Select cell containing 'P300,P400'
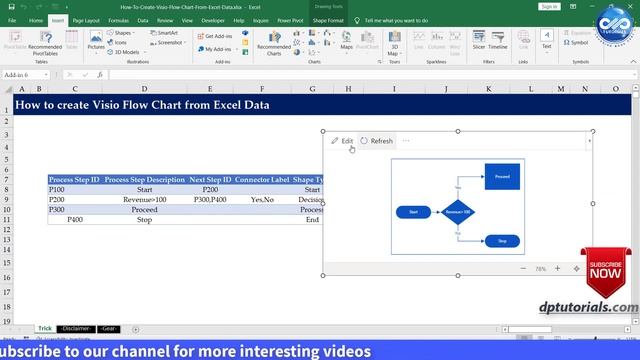This screenshot has height=360, width=640. pos(210,200)
